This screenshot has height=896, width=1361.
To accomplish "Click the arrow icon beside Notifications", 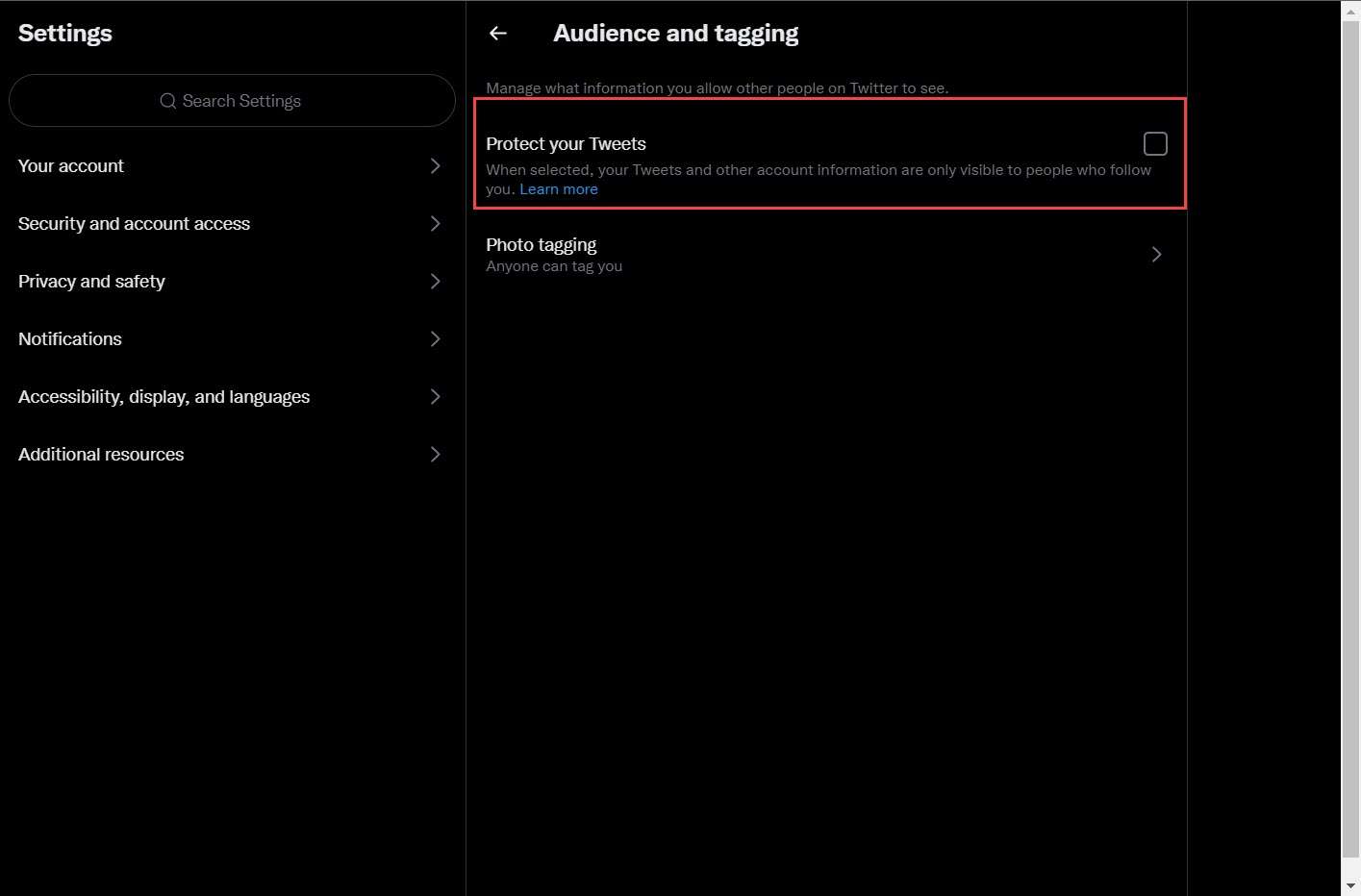I will (x=435, y=339).
